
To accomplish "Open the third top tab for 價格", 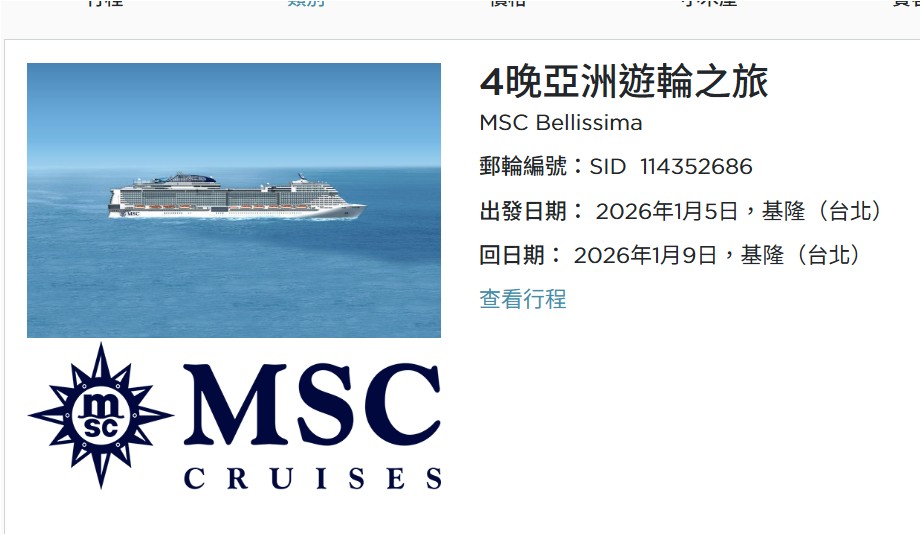I will 507,3.
